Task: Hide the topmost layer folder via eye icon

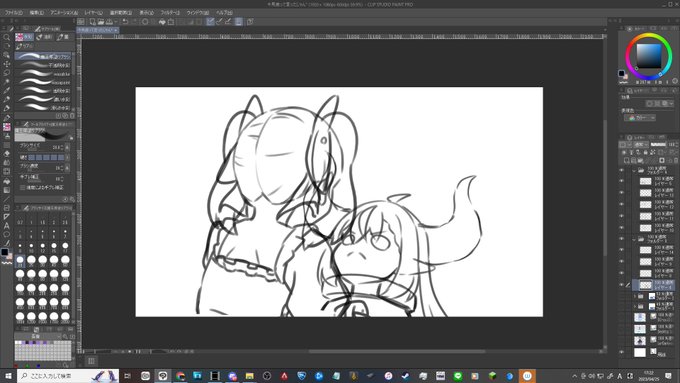Action: coord(621,170)
